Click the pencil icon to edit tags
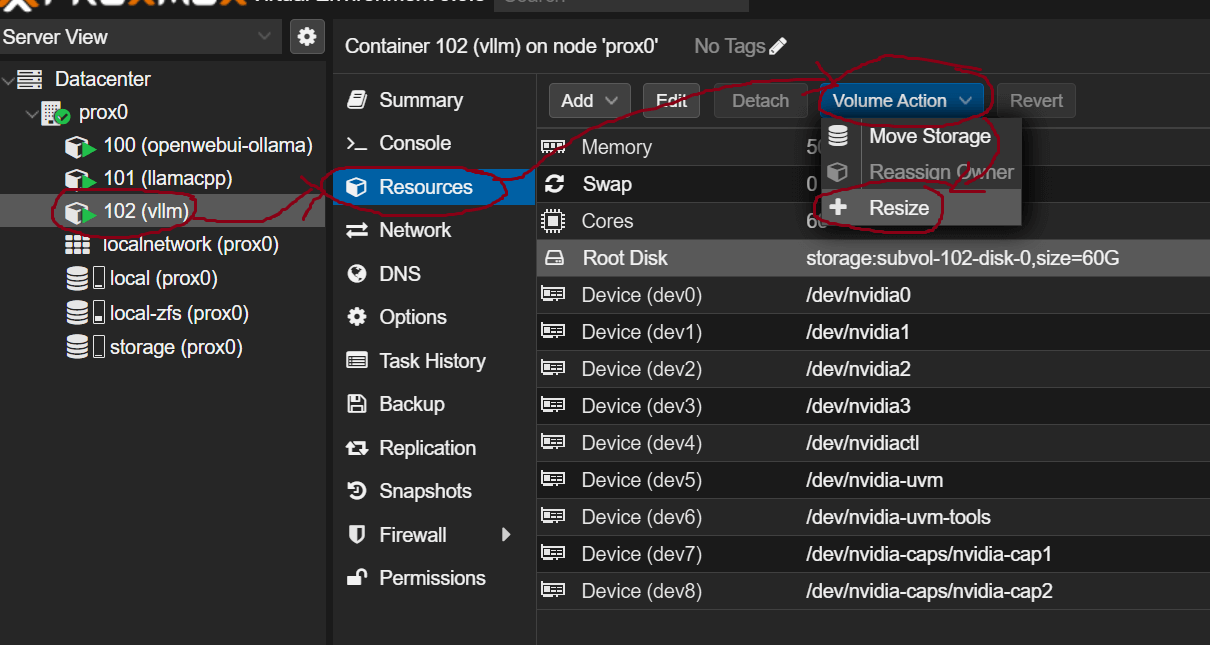1210x645 pixels. click(x=778, y=46)
